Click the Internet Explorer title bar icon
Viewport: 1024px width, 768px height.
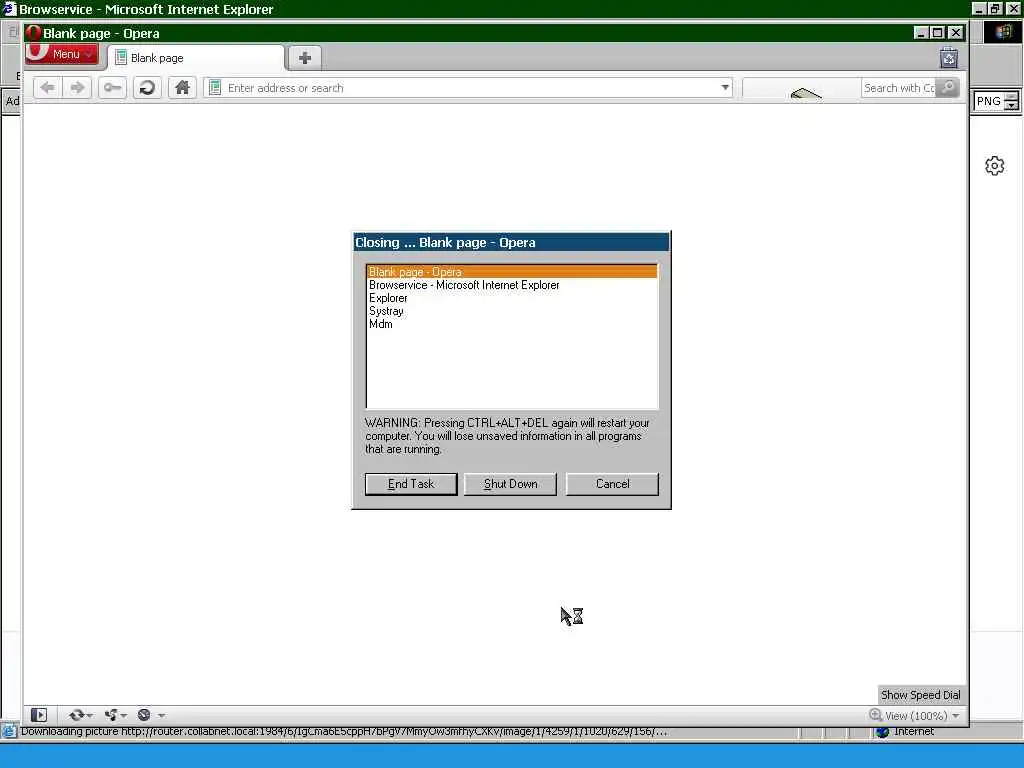(8, 8)
